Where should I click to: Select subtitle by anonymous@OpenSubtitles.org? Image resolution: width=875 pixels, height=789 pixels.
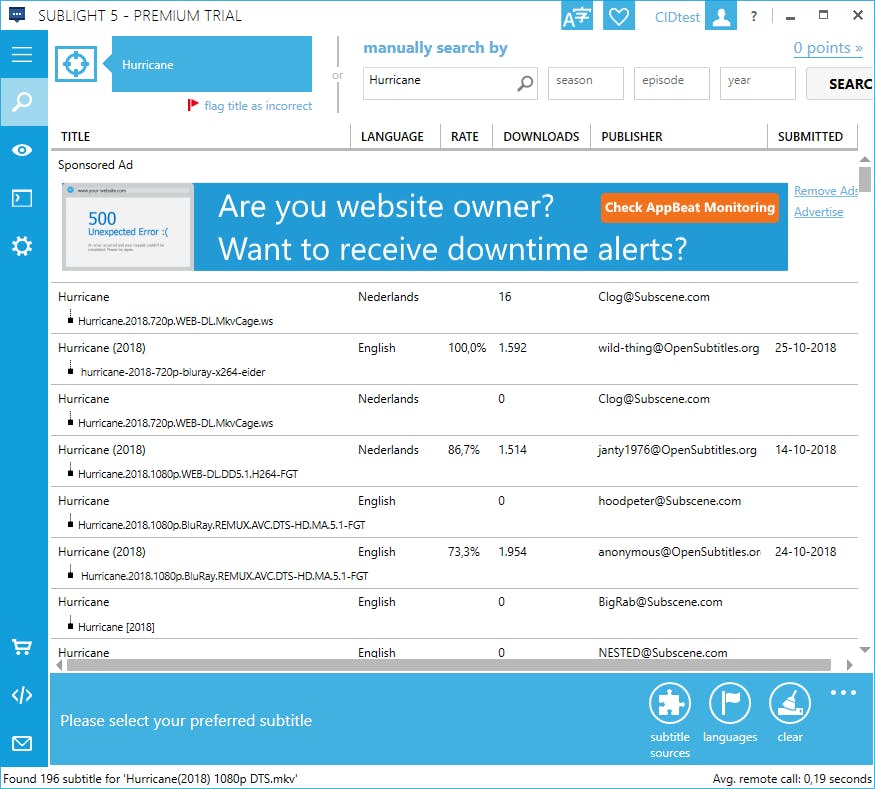coord(679,552)
